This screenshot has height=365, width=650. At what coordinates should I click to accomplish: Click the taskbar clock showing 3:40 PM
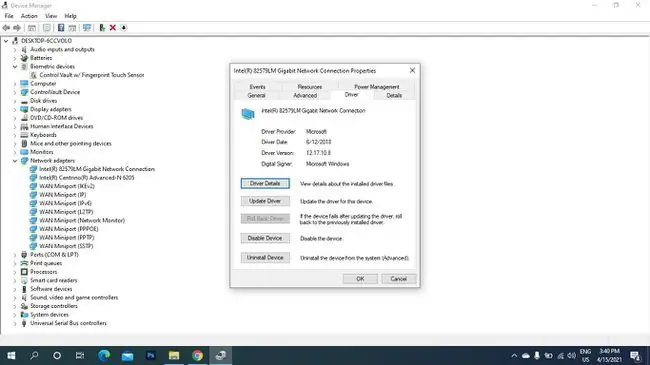(x=609, y=355)
